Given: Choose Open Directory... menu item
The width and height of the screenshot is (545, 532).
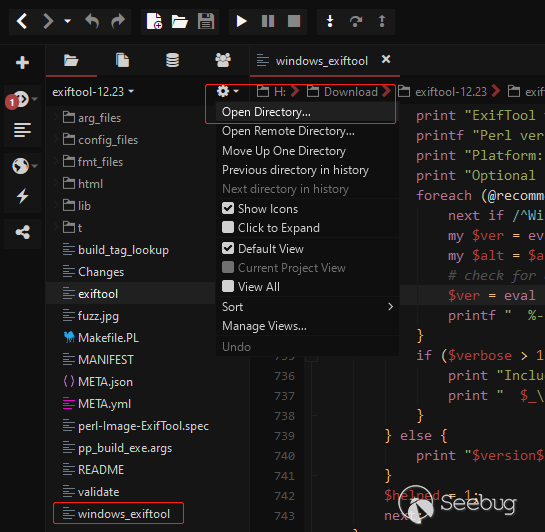Looking at the screenshot, I should (306, 112).
